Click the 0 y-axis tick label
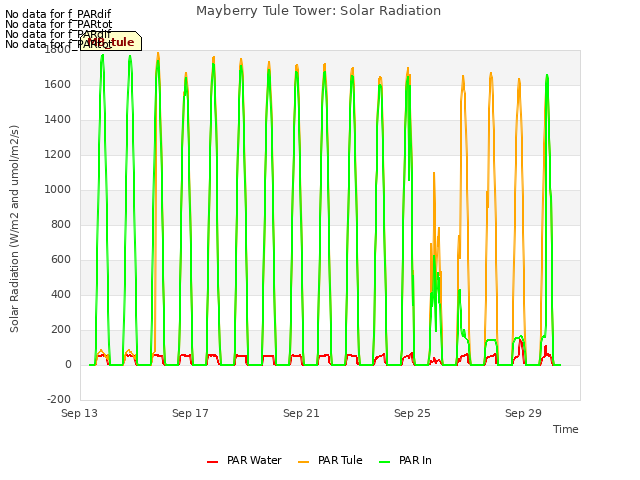This screenshot has height=480, width=640. click(68, 365)
